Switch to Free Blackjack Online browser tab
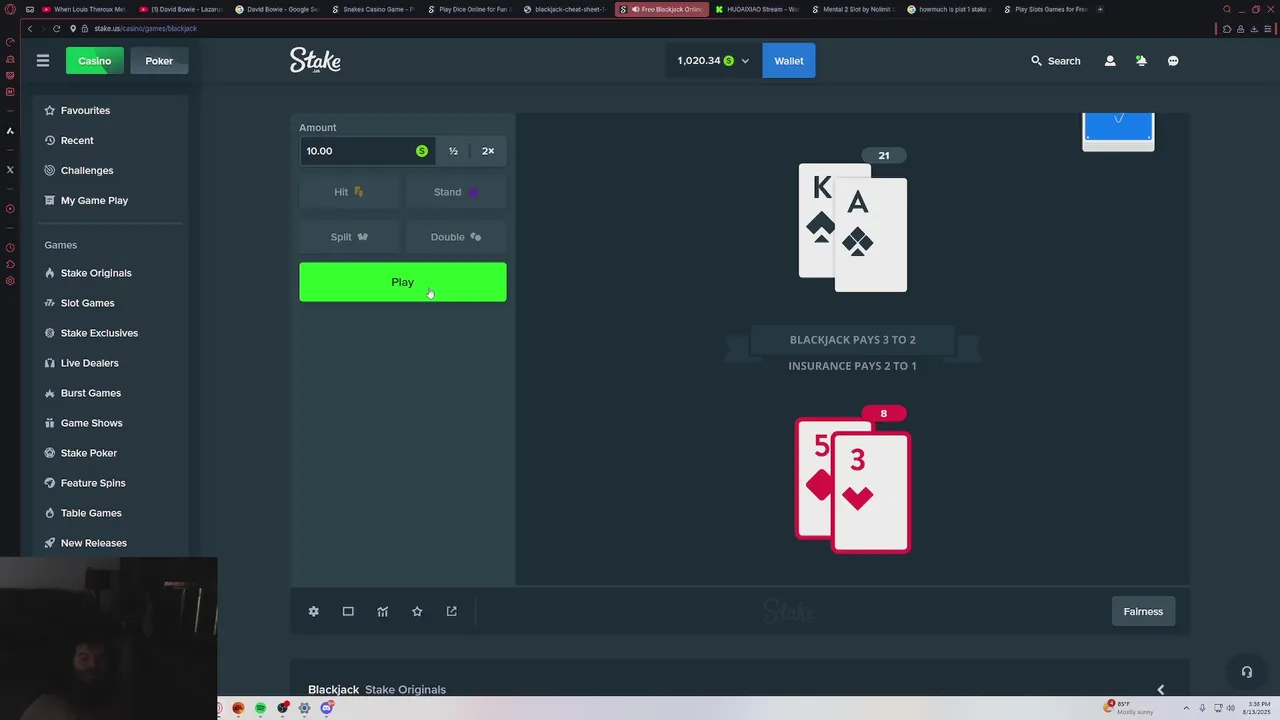 pyautogui.click(x=662, y=9)
